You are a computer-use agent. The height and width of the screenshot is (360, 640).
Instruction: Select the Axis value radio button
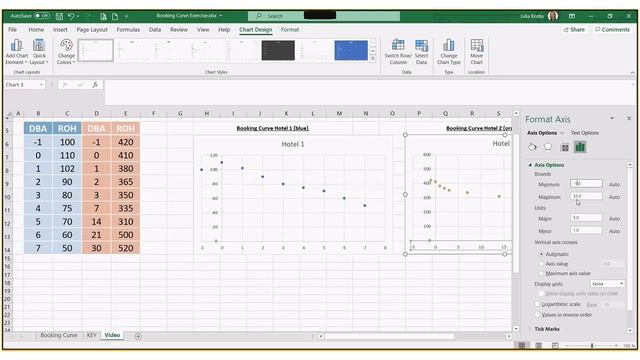pyautogui.click(x=542, y=264)
